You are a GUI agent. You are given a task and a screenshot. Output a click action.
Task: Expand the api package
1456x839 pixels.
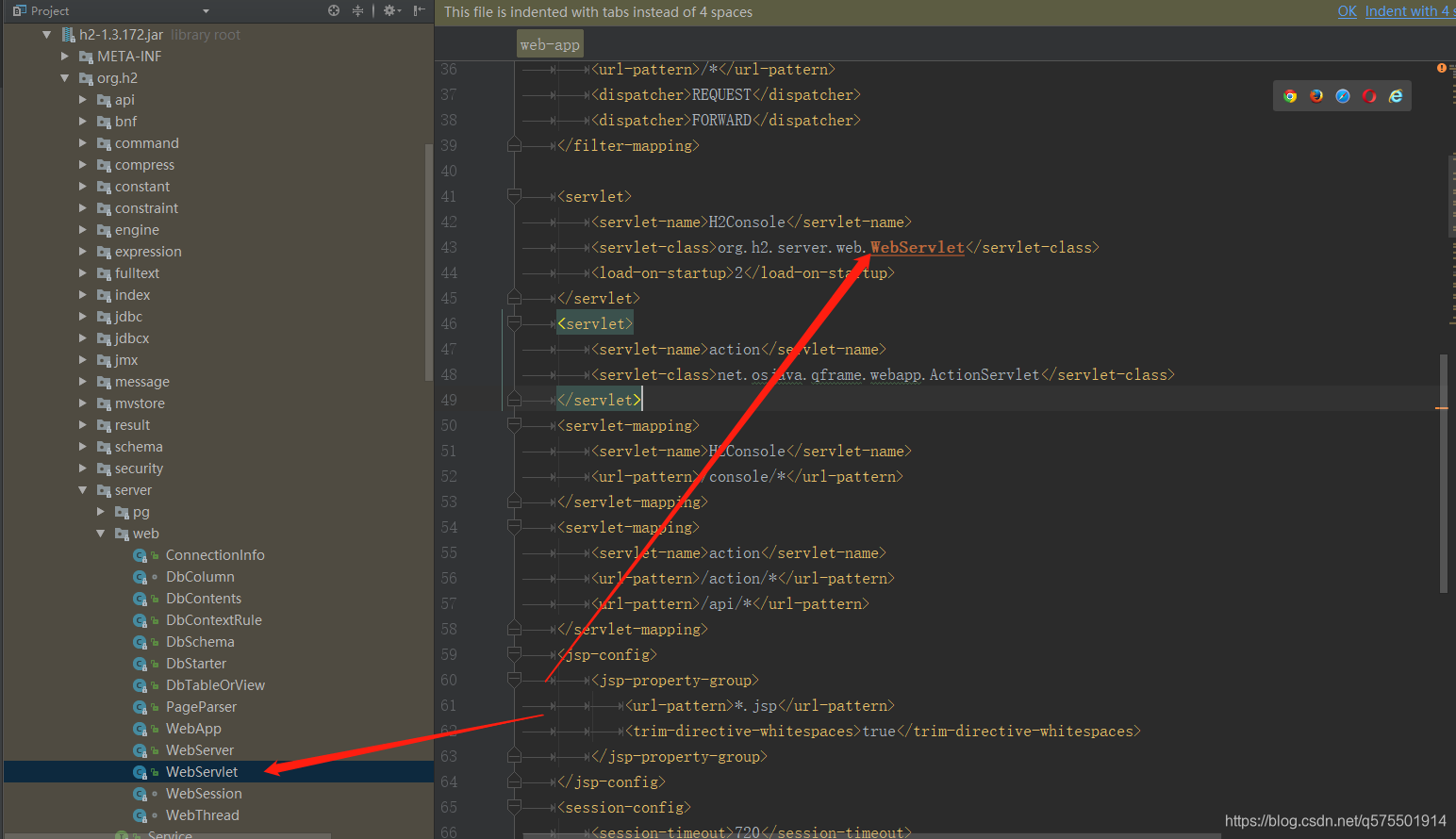point(82,100)
